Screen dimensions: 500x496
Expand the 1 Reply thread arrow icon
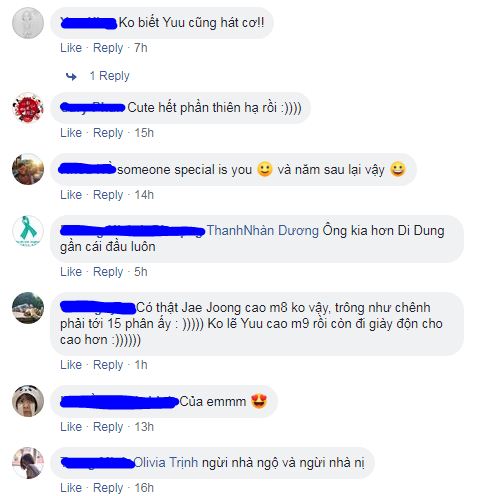71,76
